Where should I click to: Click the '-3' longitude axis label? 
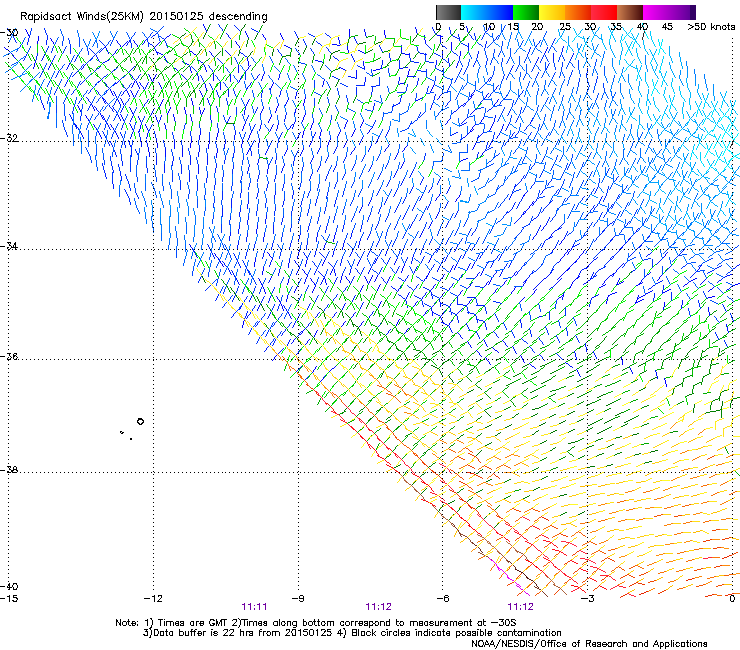tap(588, 598)
